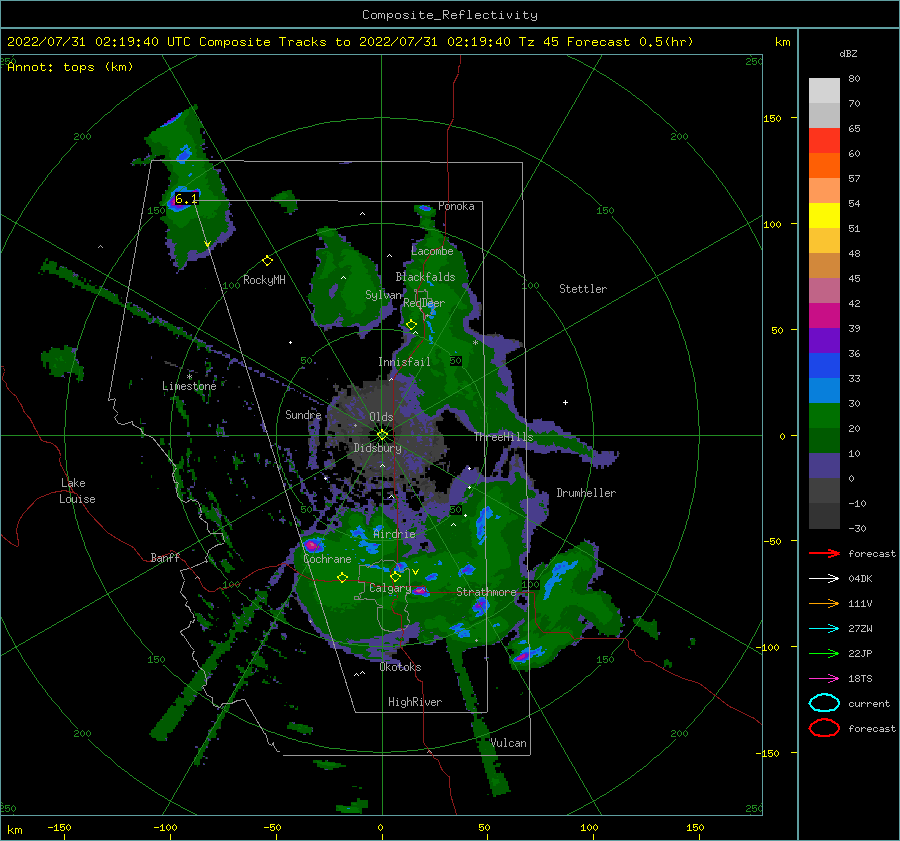Click the Ponoka city label
Viewport: 900px width, 841px height.
(x=456, y=206)
